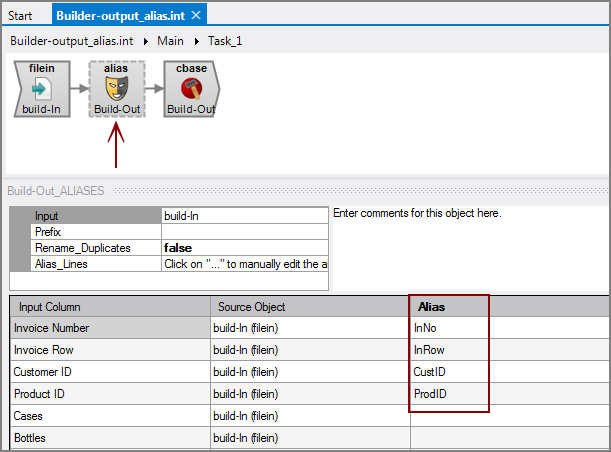611x452 pixels.
Task: Click the Build-Out_ALIASES panel title
Action: coord(56,191)
